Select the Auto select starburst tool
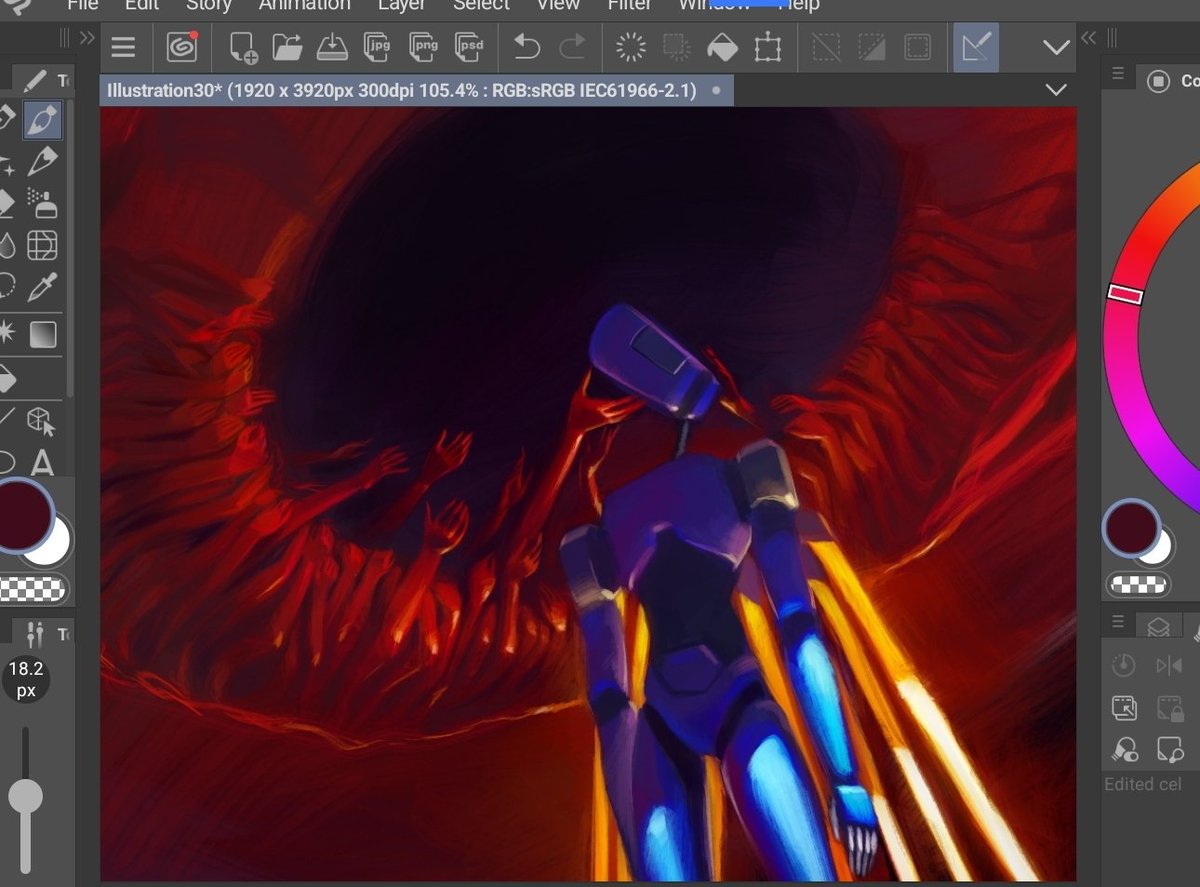Screen dimensions: 1200x887 (x=6, y=334)
